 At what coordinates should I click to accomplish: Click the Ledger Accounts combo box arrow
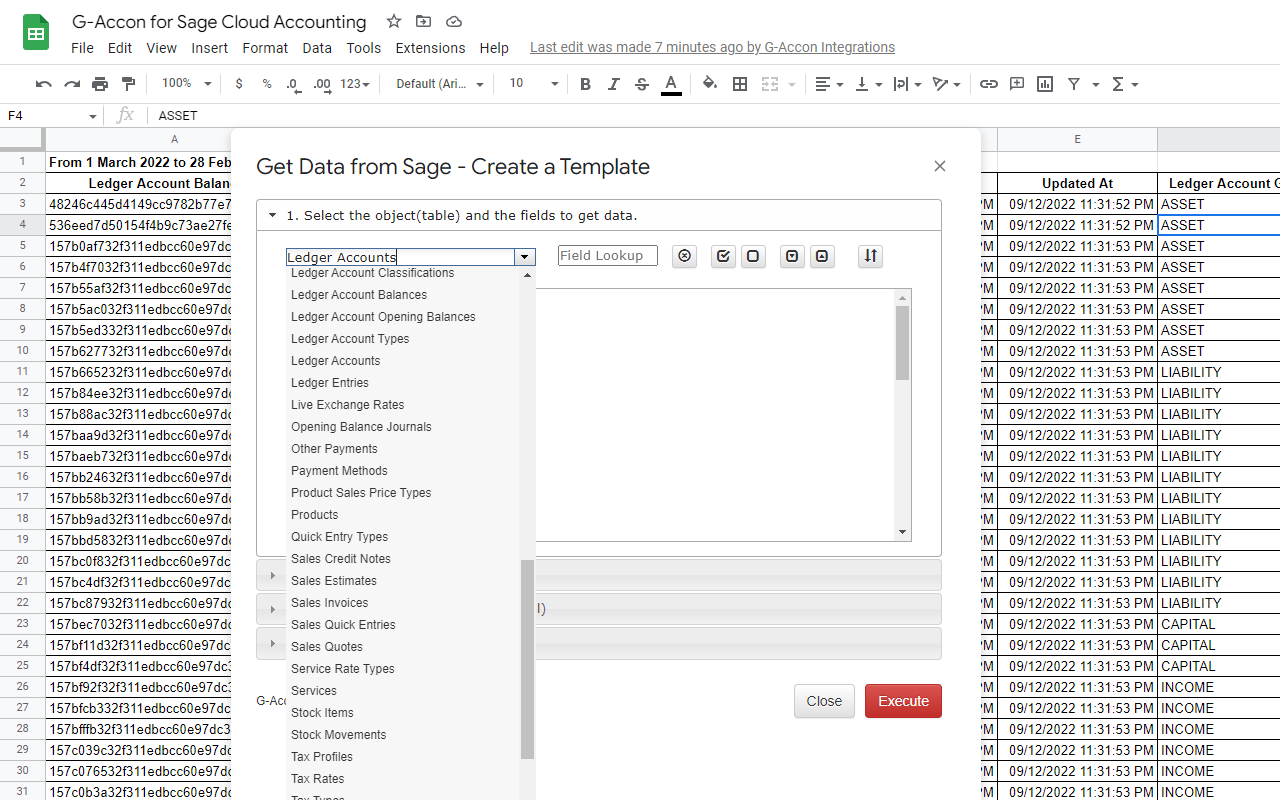click(525, 257)
